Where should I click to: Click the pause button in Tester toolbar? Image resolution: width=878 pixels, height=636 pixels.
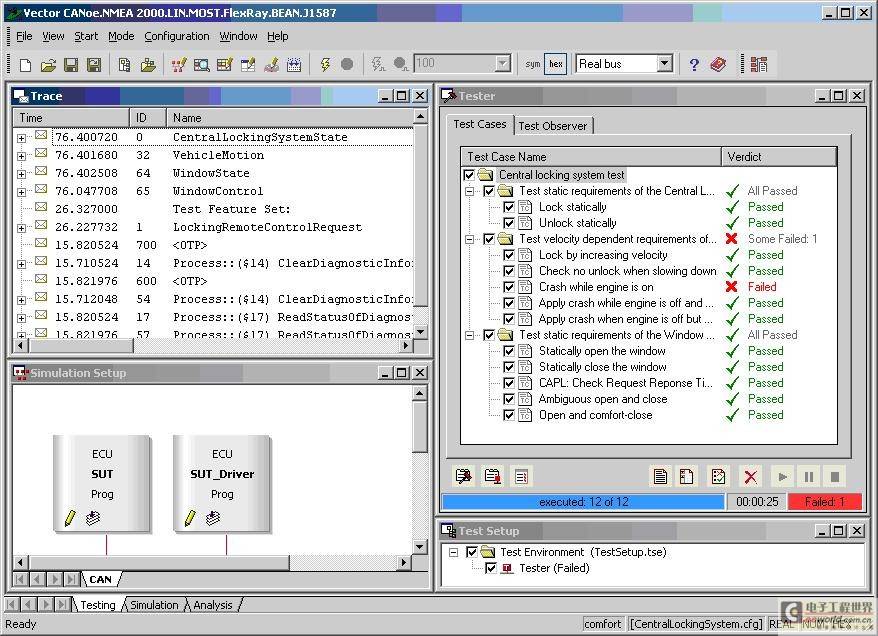[x=809, y=477]
